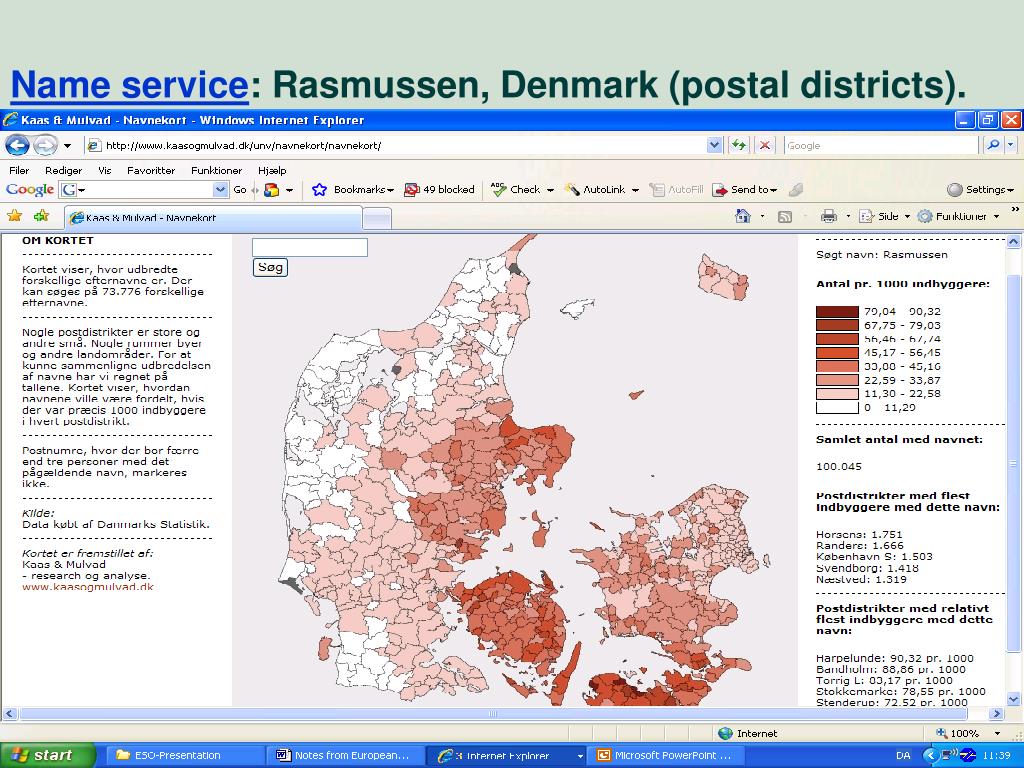Open the Bookmarks dropdown in Google toolbar
The width and height of the screenshot is (1024, 768).
click(x=363, y=189)
